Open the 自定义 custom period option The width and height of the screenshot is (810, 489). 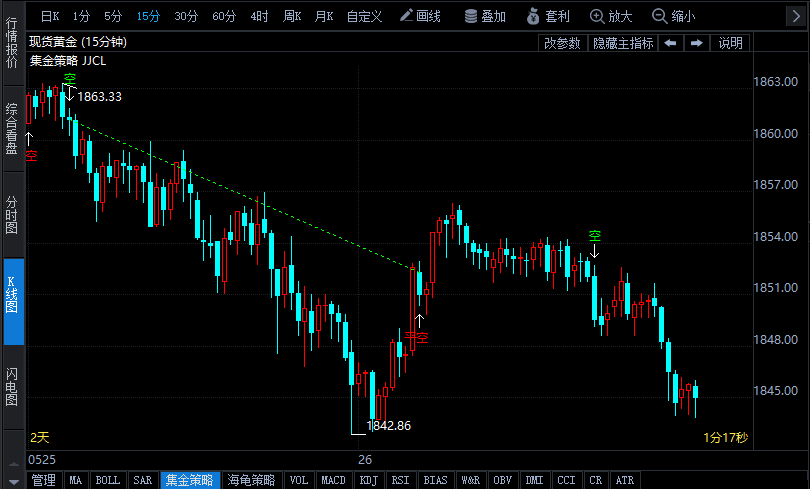[x=365, y=16]
